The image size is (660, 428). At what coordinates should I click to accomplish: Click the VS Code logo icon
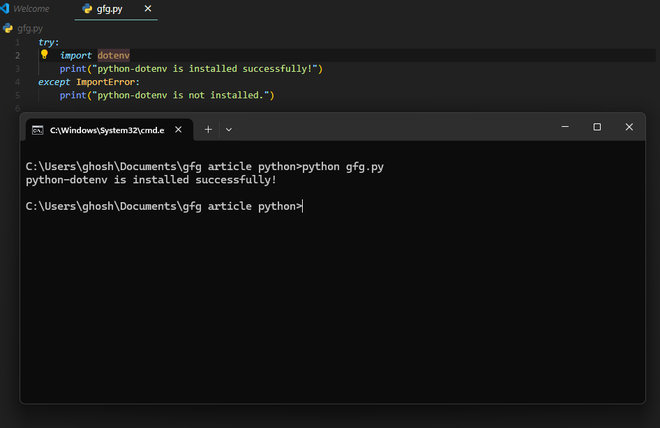pos(6,9)
